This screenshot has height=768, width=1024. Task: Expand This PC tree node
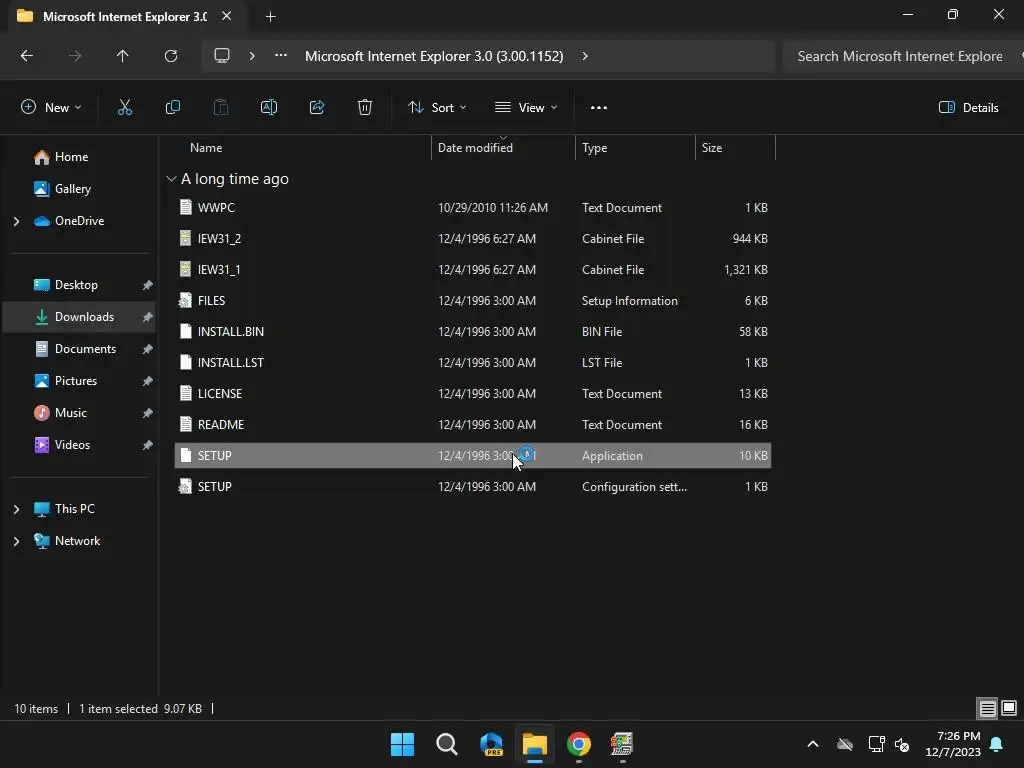[x=16, y=509]
